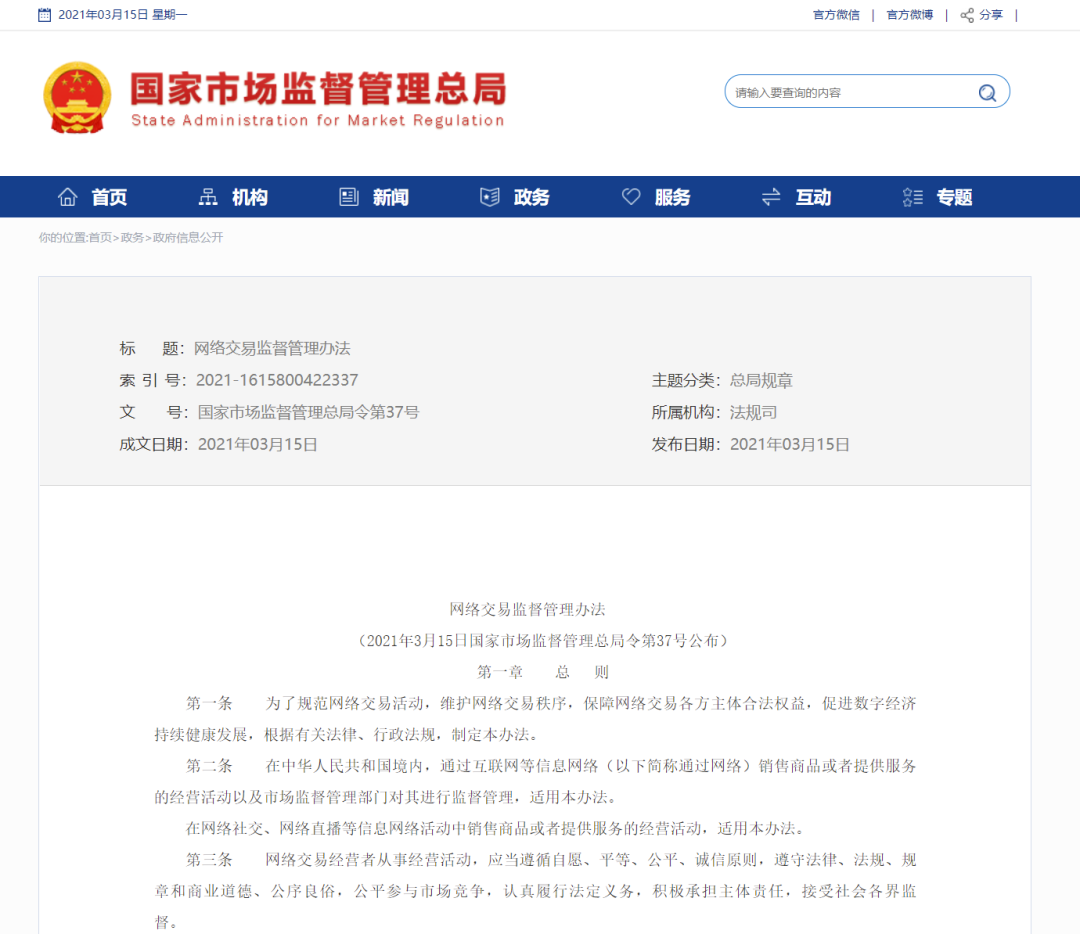Open the 官方微博 link
The image size is (1080, 934).
[x=909, y=14]
